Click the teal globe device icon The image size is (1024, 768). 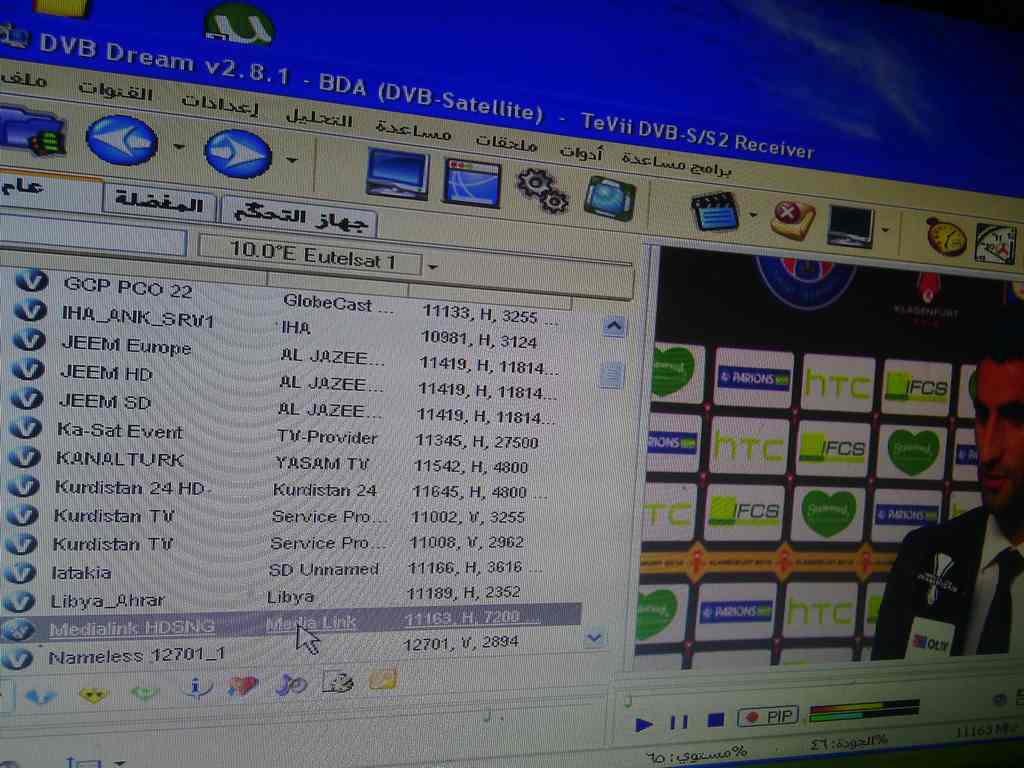pyautogui.click(x=609, y=199)
